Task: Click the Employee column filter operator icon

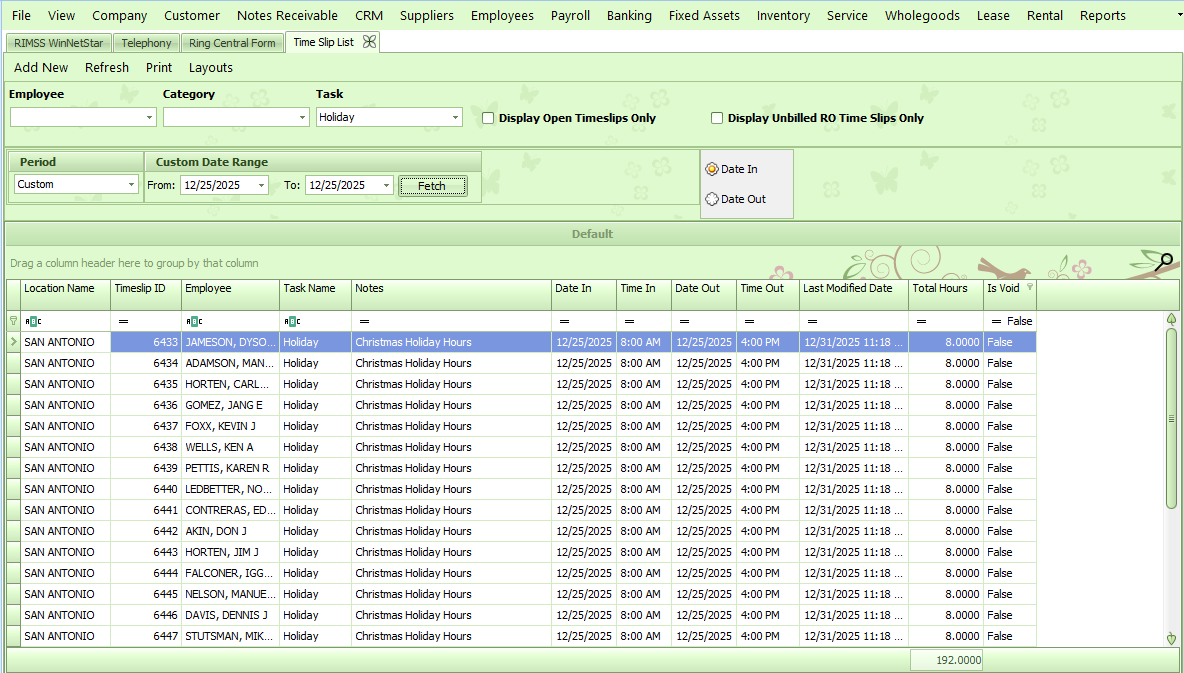Action: (x=194, y=321)
